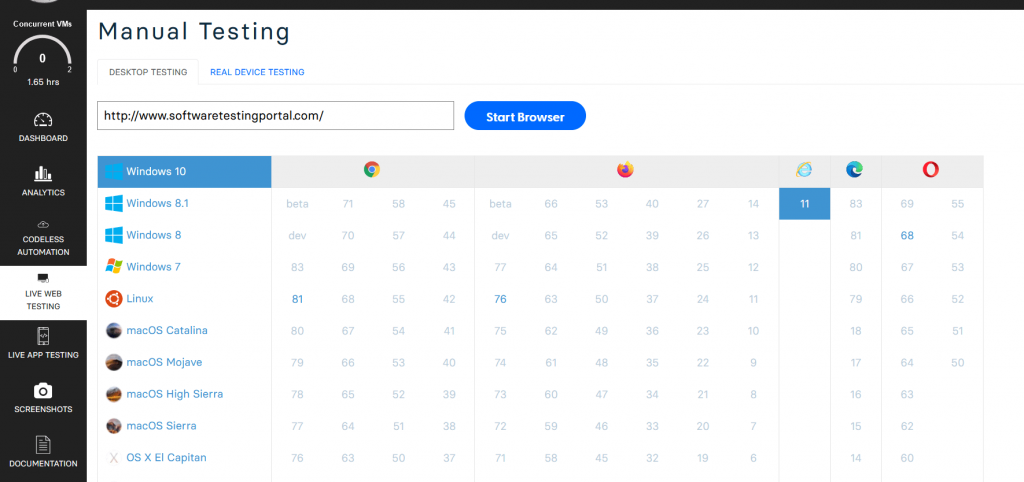Go to Live App Testing
Screen dimensions: 1024x482
tap(43, 343)
